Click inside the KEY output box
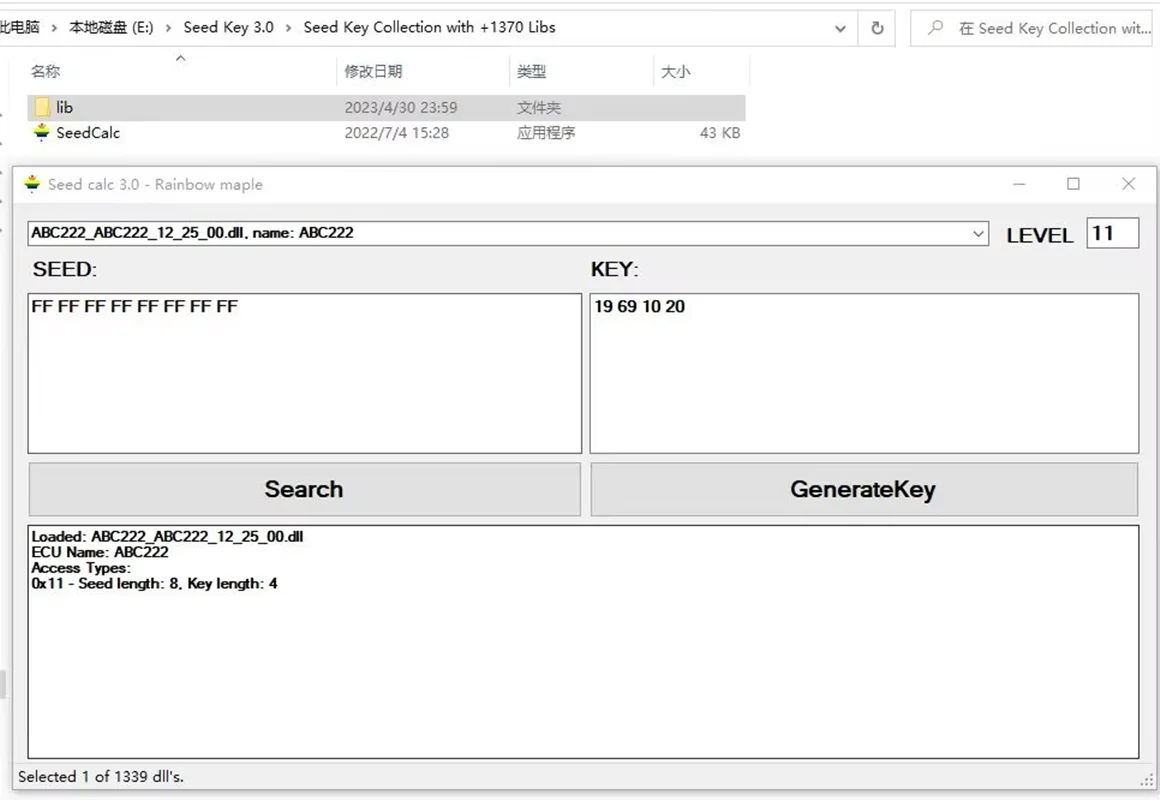 pos(864,373)
